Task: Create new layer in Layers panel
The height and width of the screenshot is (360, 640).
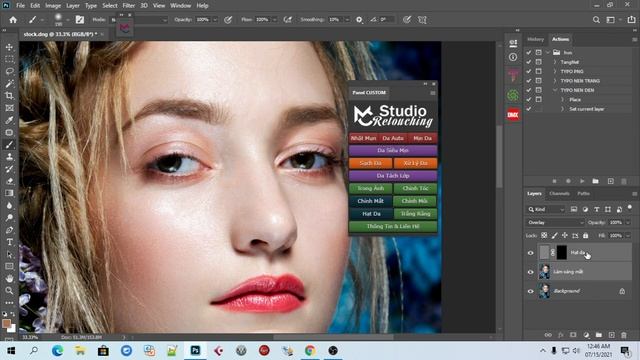Action: pos(611,335)
